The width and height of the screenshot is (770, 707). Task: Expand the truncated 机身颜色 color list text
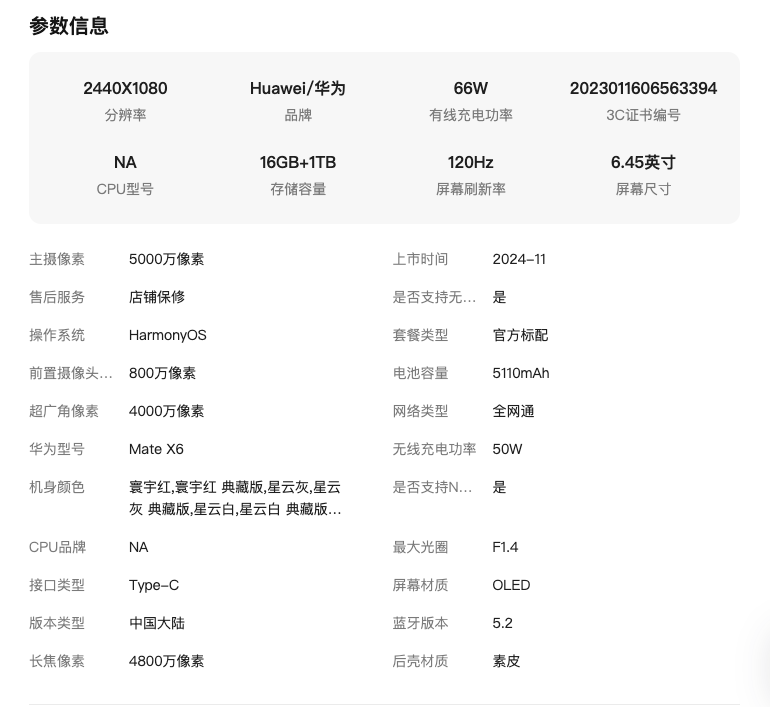point(235,498)
